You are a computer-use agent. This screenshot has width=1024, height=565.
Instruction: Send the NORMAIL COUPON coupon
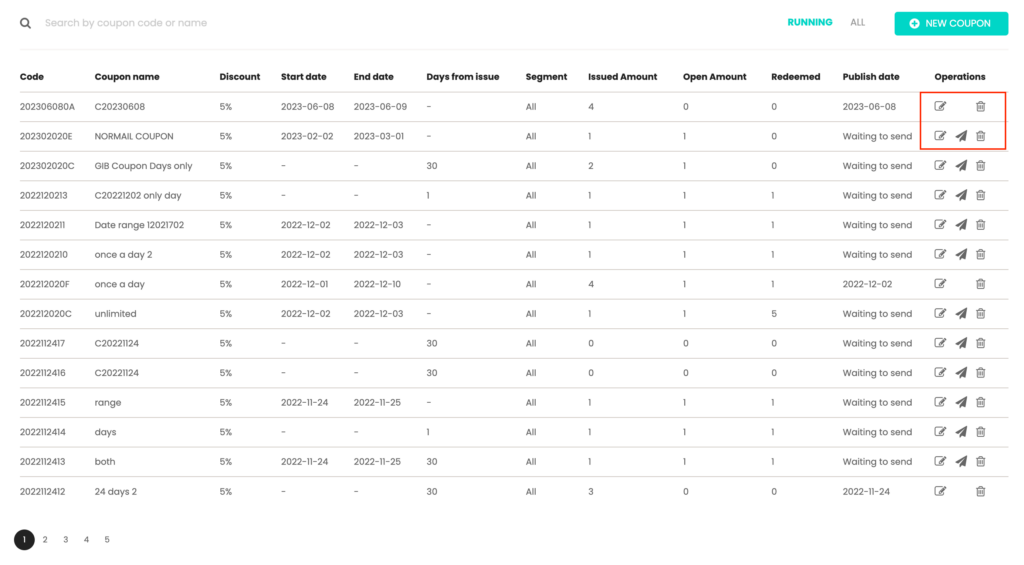(x=961, y=136)
